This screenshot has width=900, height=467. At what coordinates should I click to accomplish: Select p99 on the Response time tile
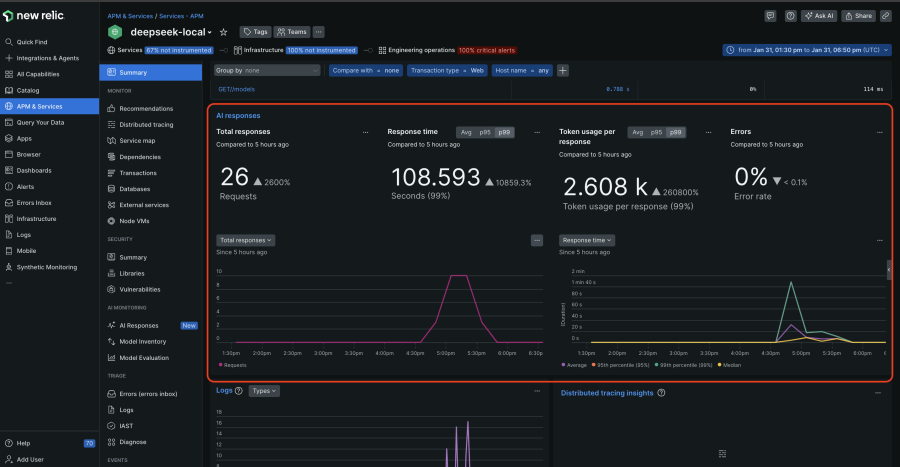click(x=505, y=132)
